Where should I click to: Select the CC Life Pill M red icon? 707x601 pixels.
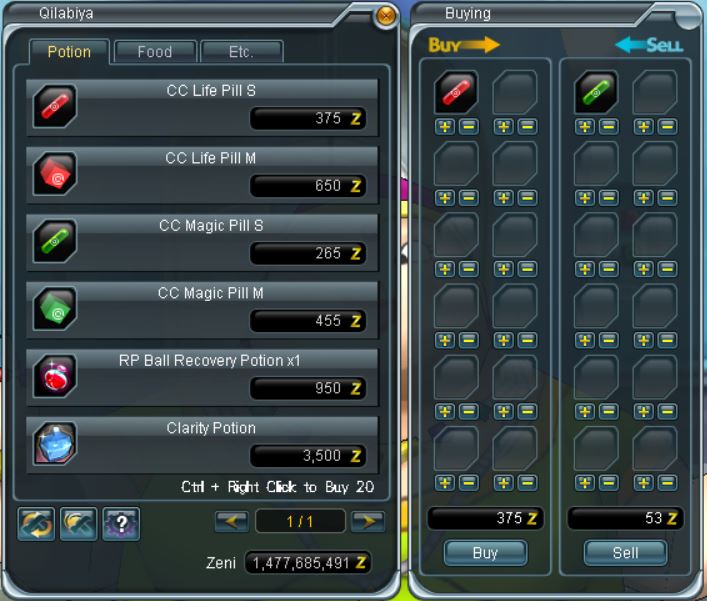click(55, 174)
